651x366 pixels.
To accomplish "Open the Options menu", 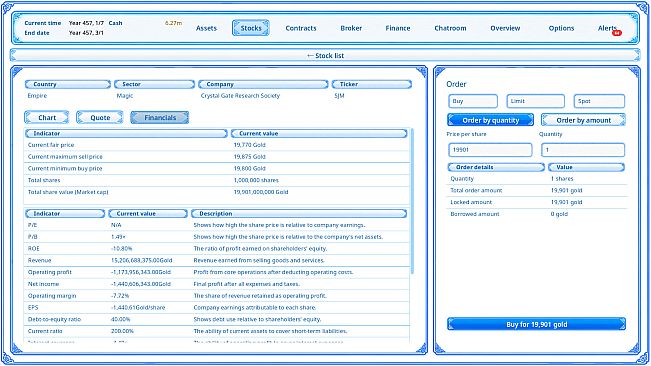I will pyautogui.click(x=561, y=28).
